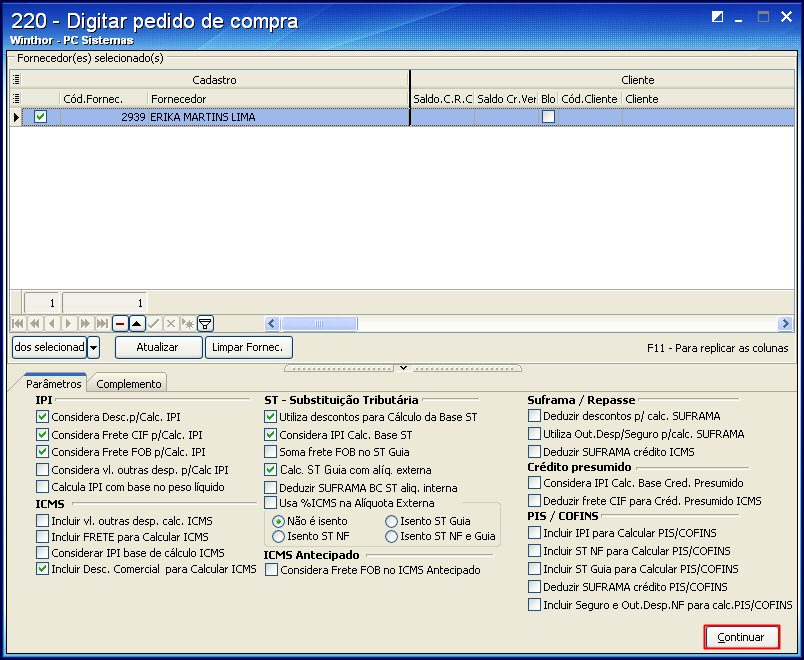Switch to the Complemento tab

(x=128, y=384)
